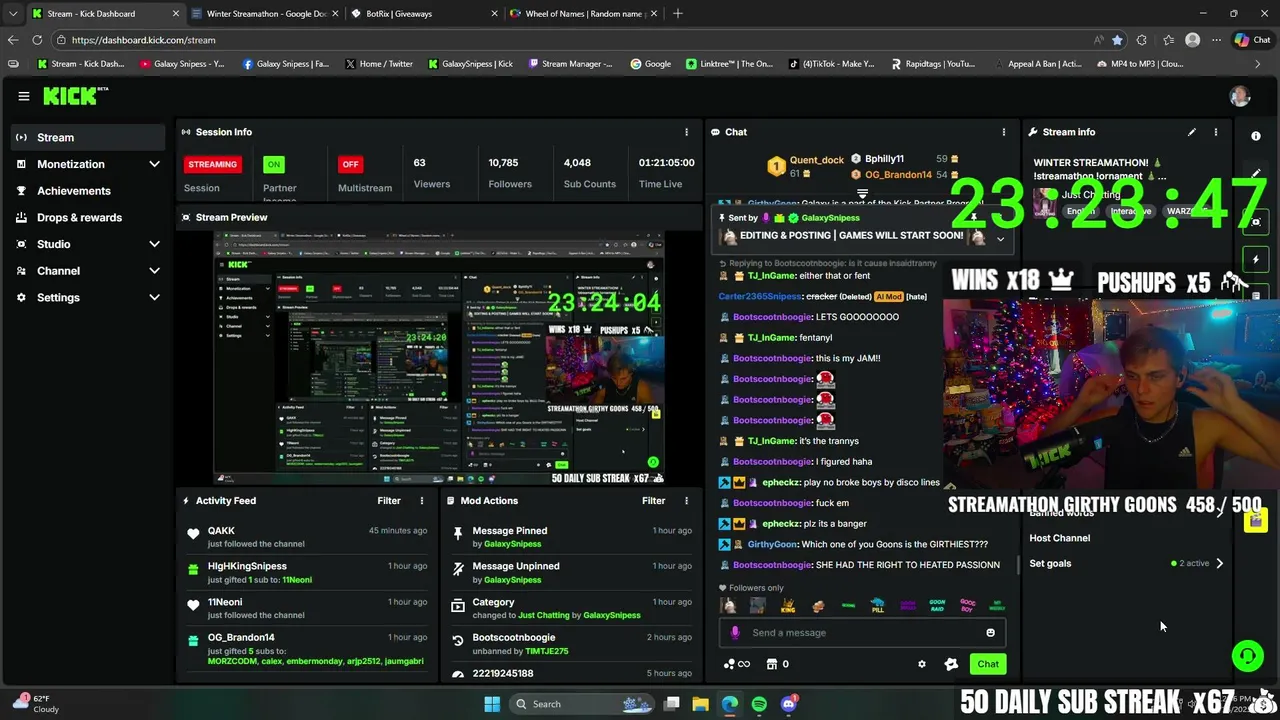The image size is (1280, 720).
Task: Open Activity Feed three-dot menu
Action: pyautogui.click(x=422, y=501)
